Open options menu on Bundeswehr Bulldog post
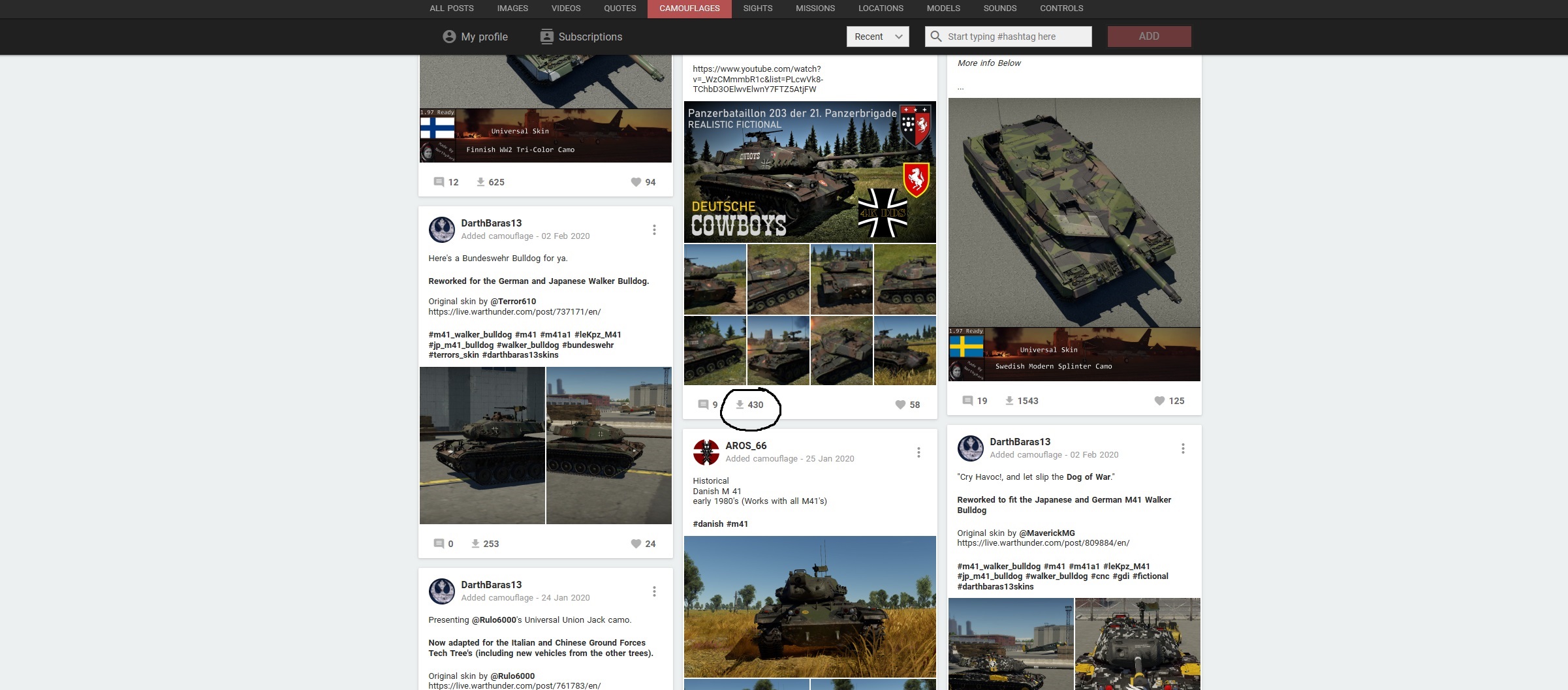Image resolution: width=1568 pixels, height=690 pixels. 654,230
